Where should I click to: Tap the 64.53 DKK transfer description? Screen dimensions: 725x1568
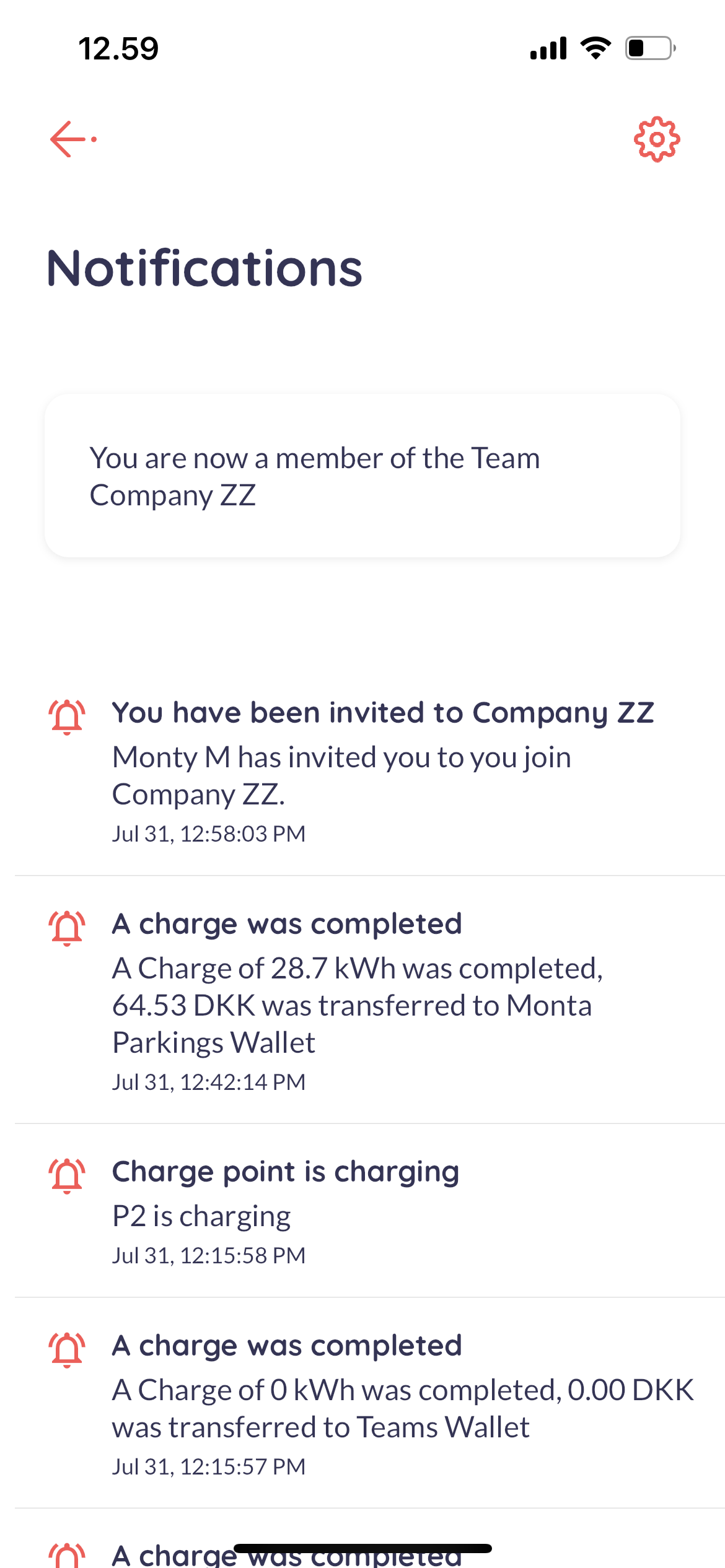(358, 1005)
